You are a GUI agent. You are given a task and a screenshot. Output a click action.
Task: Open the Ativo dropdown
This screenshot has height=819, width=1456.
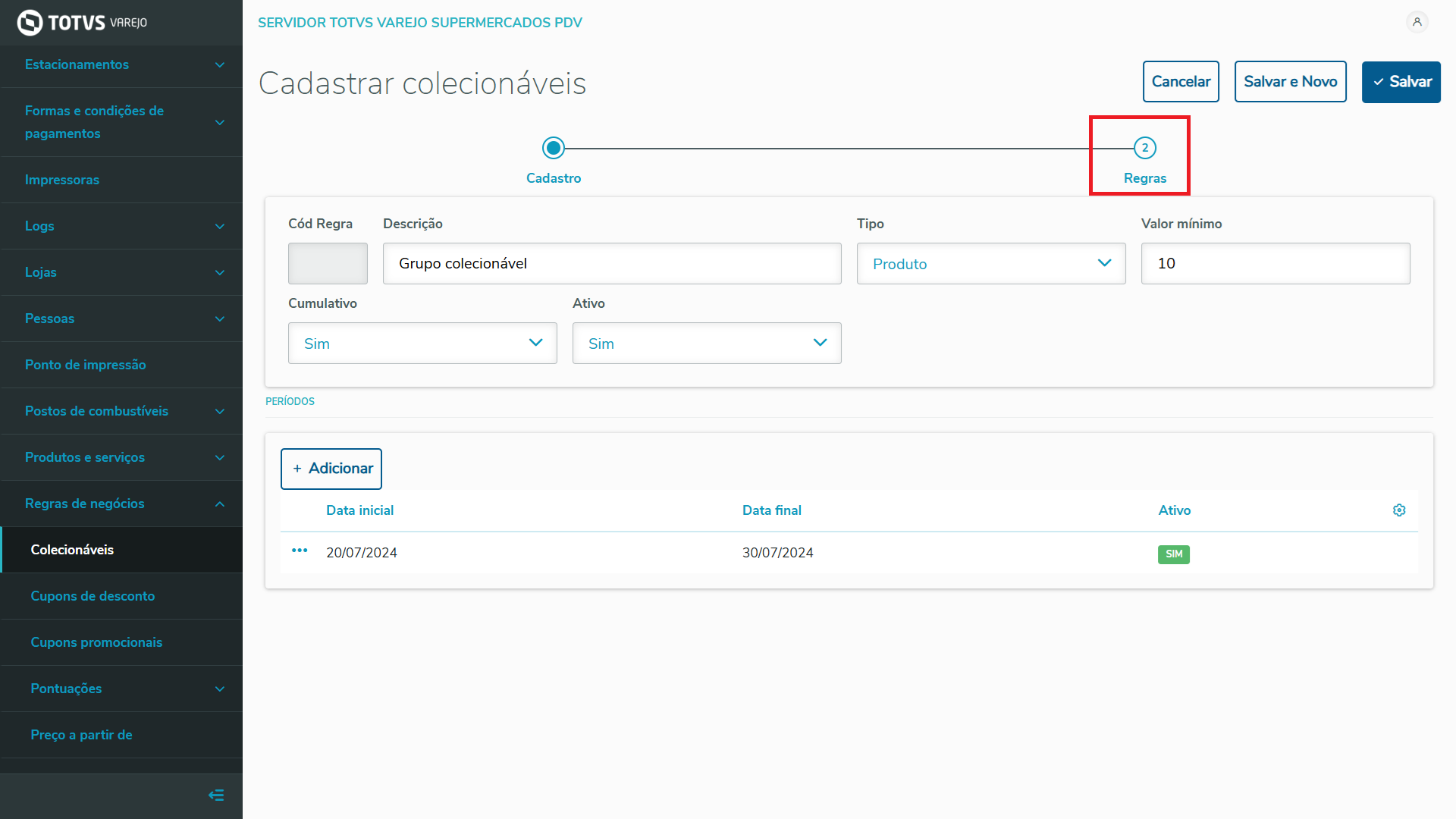click(x=706, y=344)
